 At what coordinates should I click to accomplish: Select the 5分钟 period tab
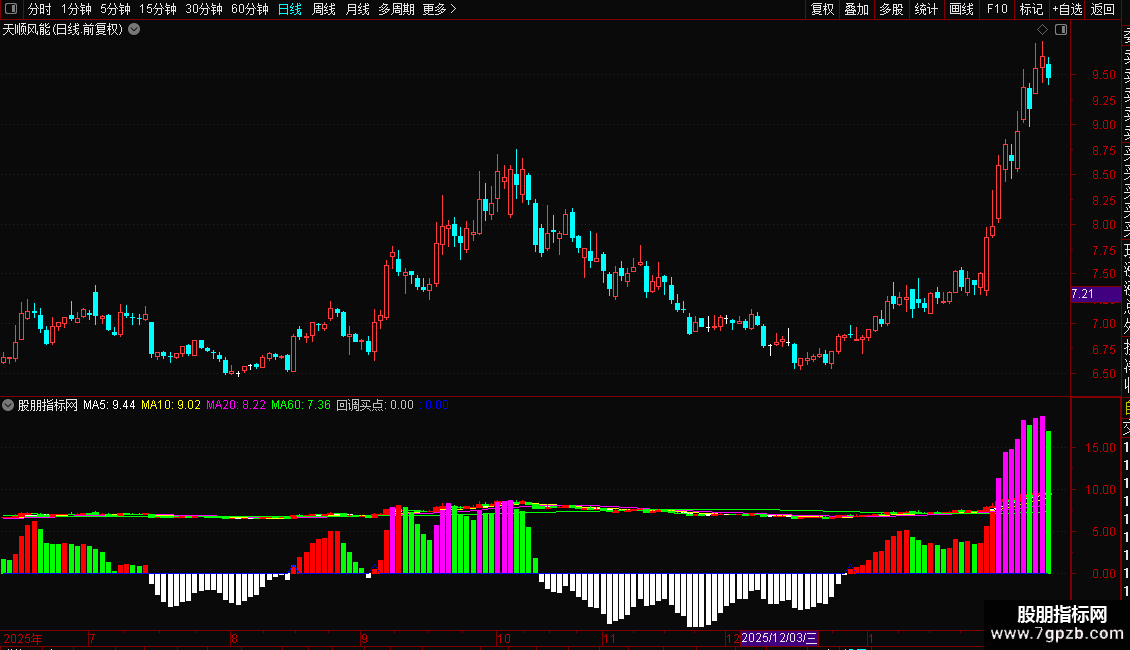click(x=115, y=9)
